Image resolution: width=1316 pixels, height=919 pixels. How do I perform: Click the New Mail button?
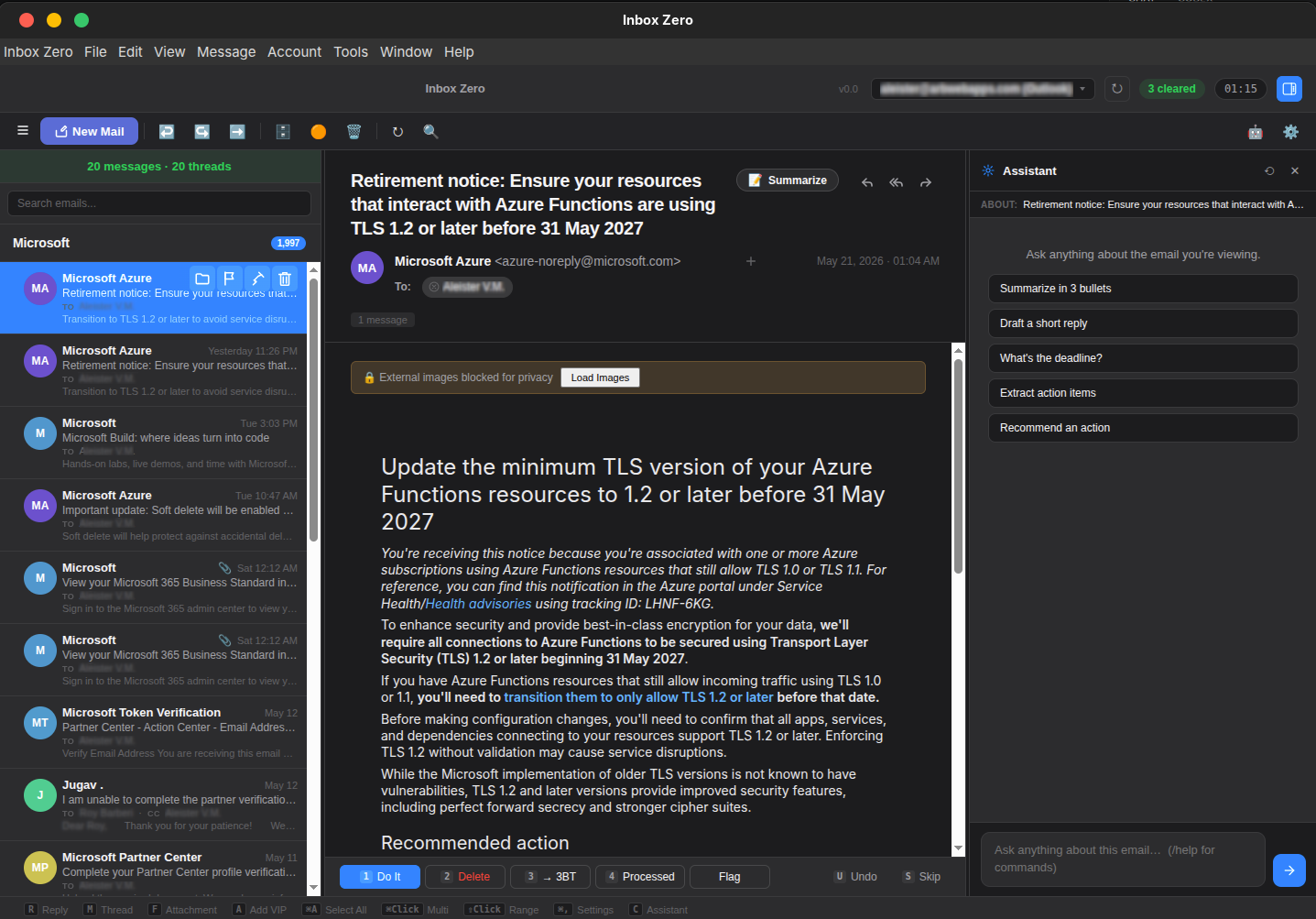point(90,131)
